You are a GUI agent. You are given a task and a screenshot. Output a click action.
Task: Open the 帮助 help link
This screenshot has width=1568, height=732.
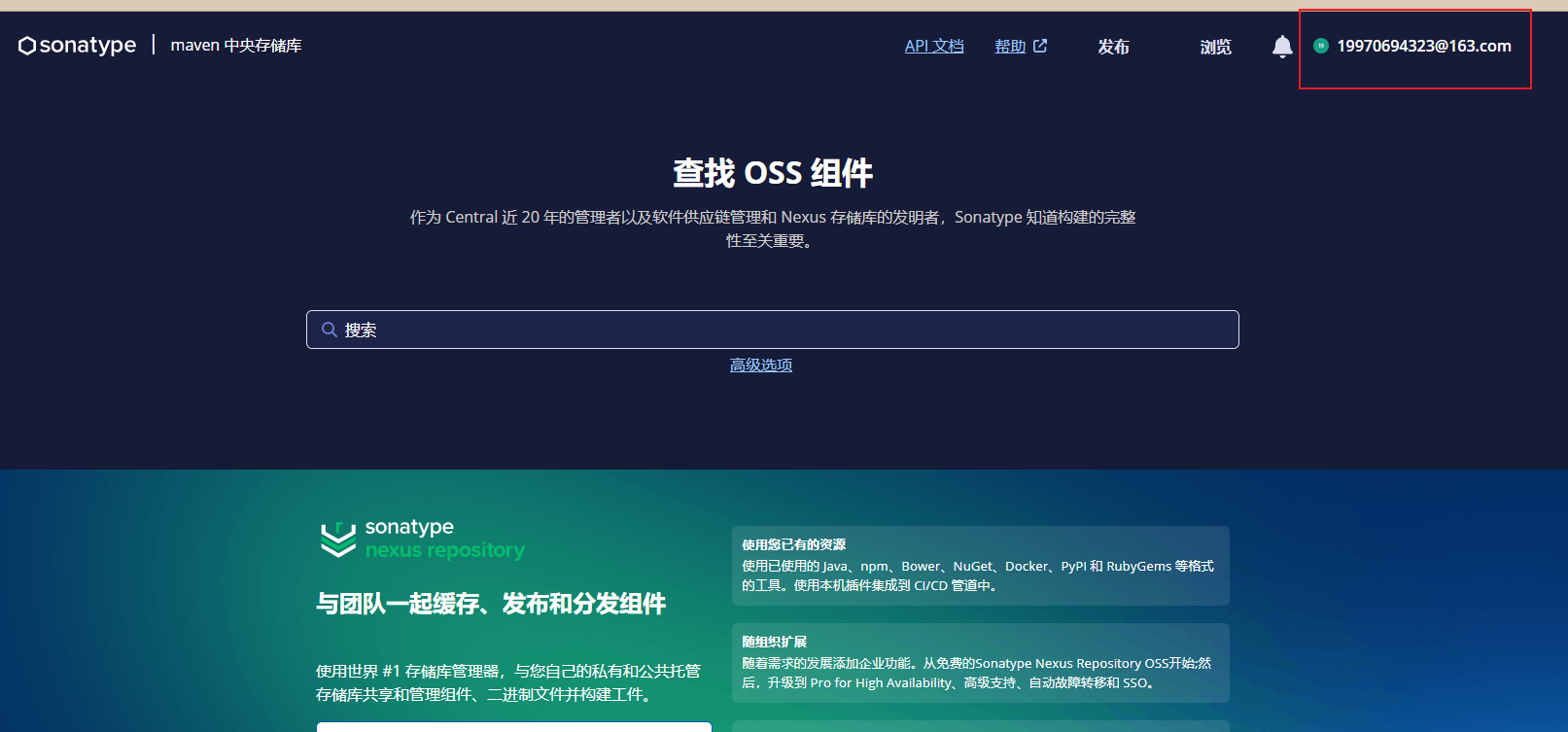[1010, 46]
